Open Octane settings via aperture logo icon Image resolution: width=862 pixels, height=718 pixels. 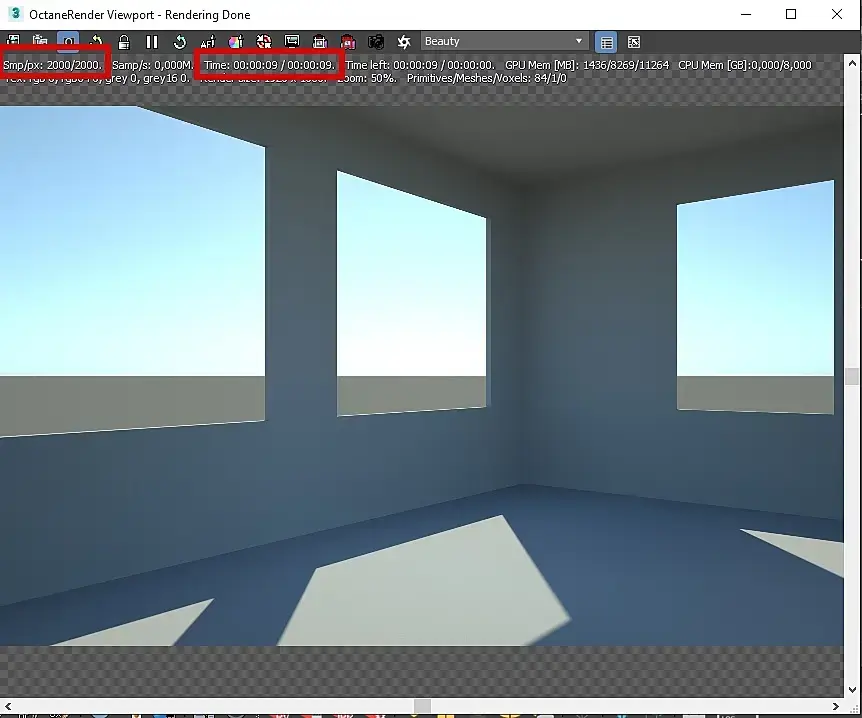pos(404,42)
